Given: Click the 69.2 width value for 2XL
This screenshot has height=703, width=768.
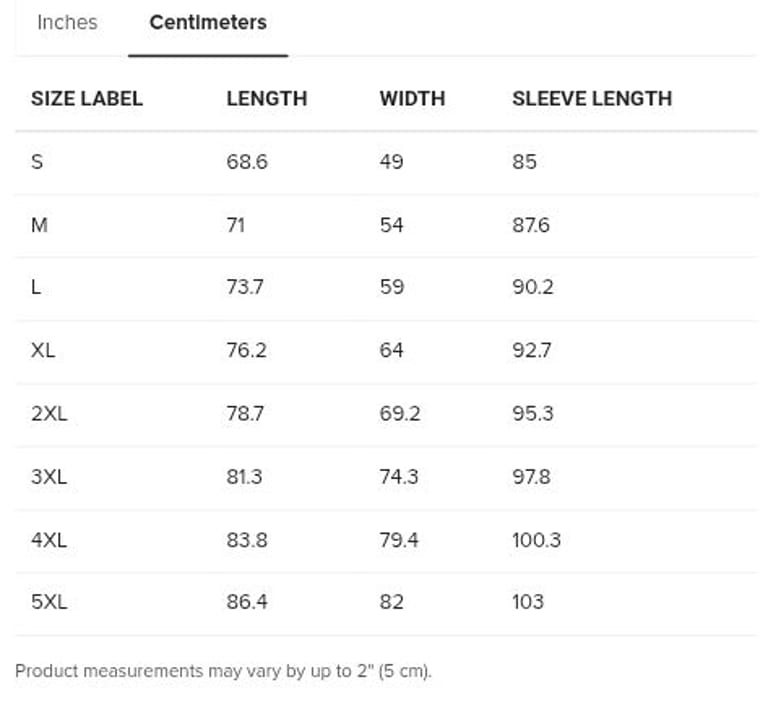Looking at the screenshot, I should tap(400, 413).
